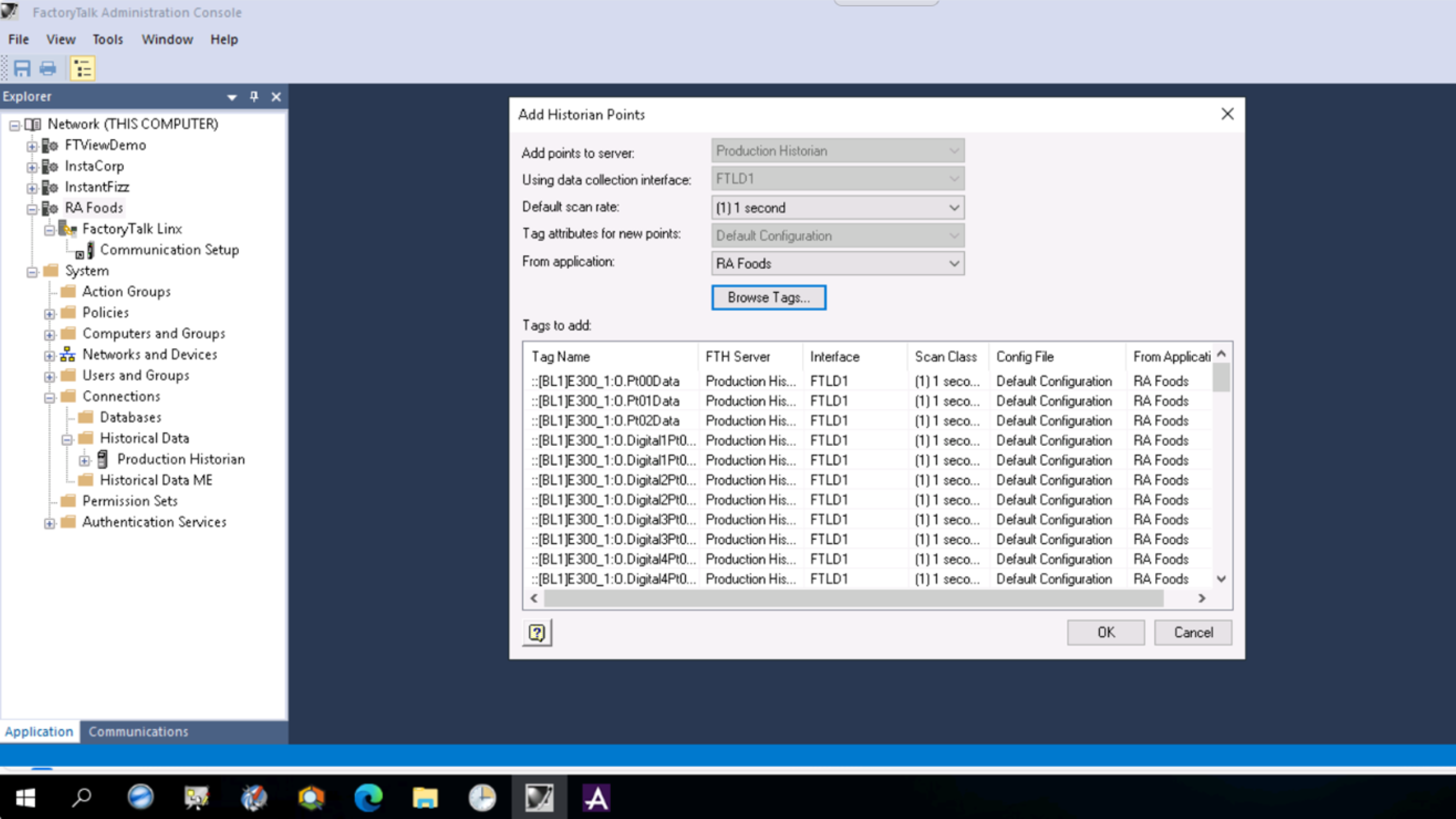Image resolution: width=1456 pixels, height=819 pixels.
Task: Toggle the Explorer tree view toolbar icon
Action: (83, 69)
